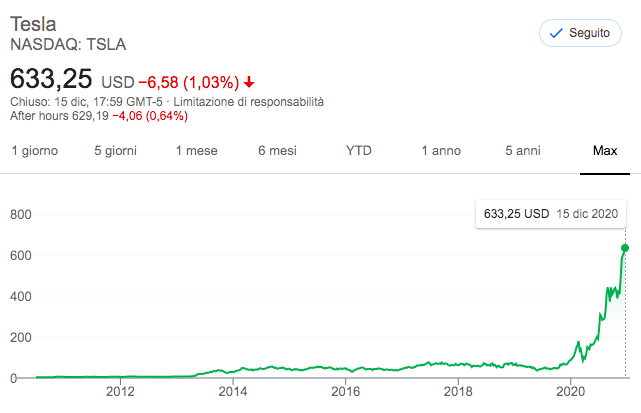The height and width of the screenshot is (413, 641).
Task: Toggle the Seguito follow button
Action: coord(580,33)
